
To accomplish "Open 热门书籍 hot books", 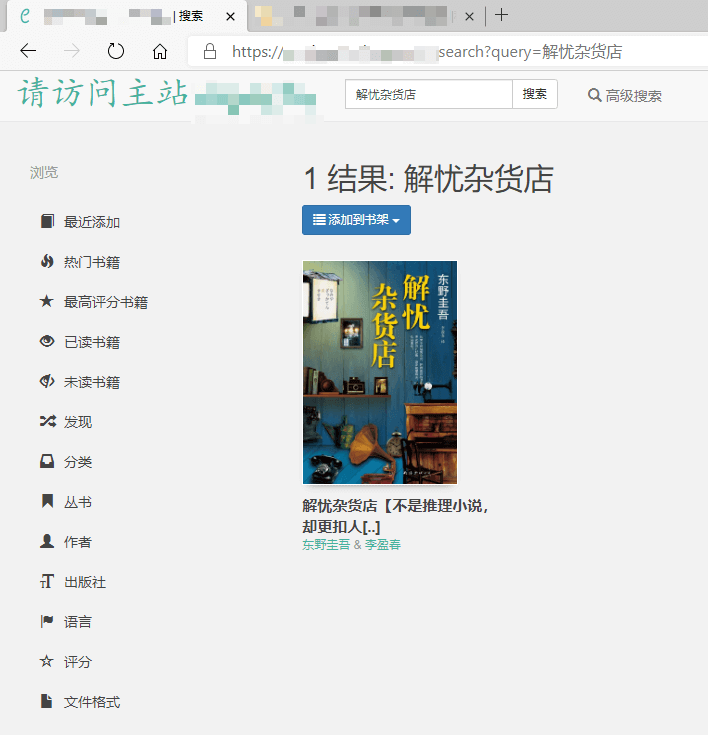I will [92, 262].
